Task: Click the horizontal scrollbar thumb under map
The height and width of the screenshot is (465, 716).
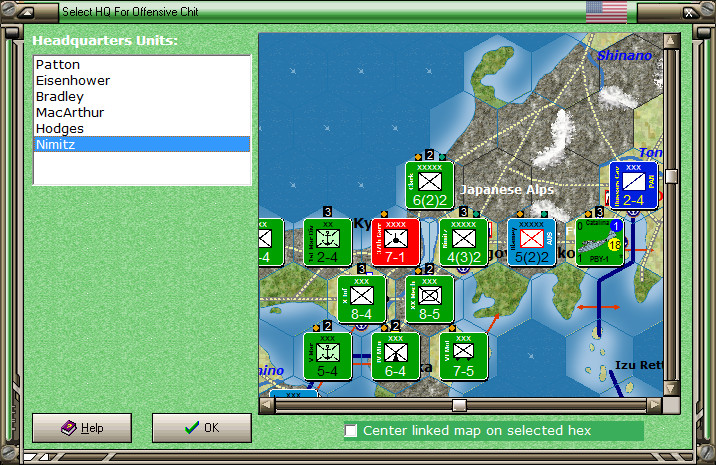Action: (x=459, y=405)
